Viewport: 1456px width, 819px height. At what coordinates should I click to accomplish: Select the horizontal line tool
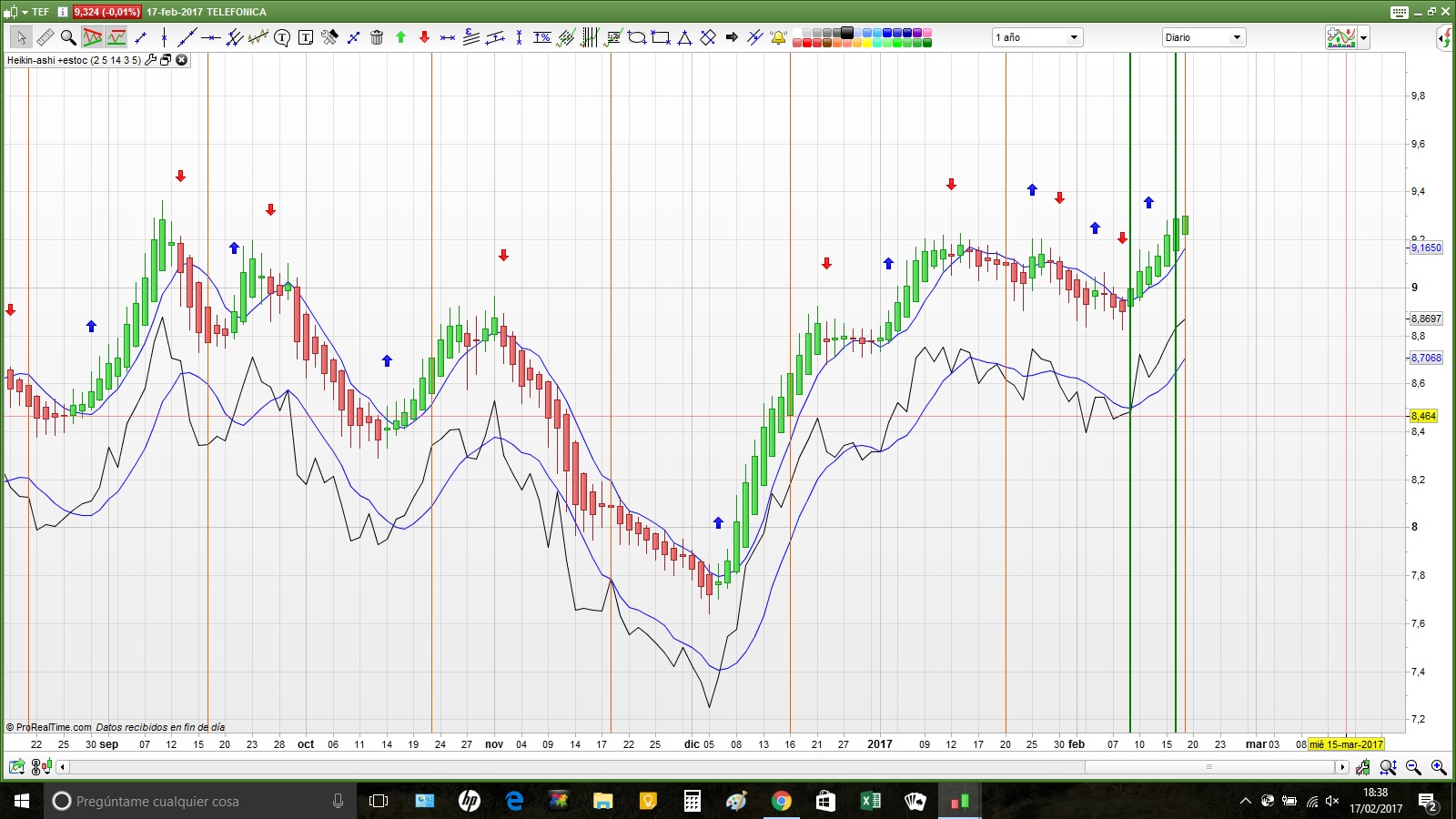tap(211, 37)
